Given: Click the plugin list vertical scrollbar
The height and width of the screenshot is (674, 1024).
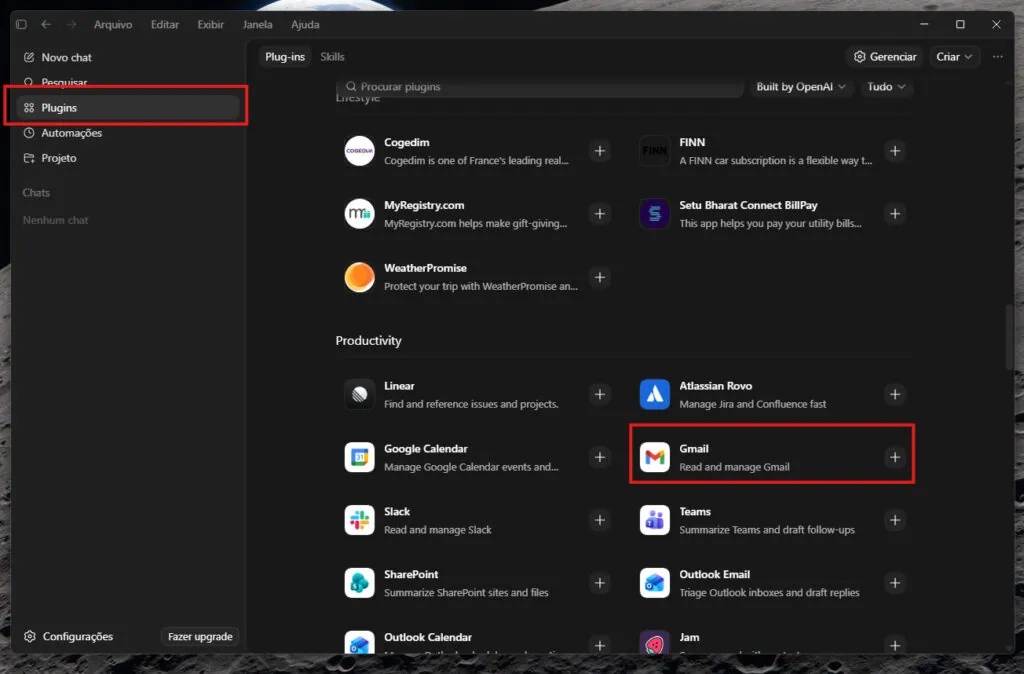Looking at the screenshot, I should coord(1009,336).
